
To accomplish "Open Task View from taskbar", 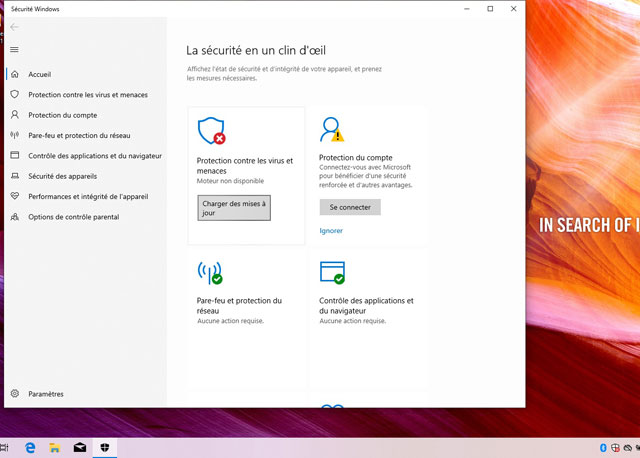I will [4, 448].
